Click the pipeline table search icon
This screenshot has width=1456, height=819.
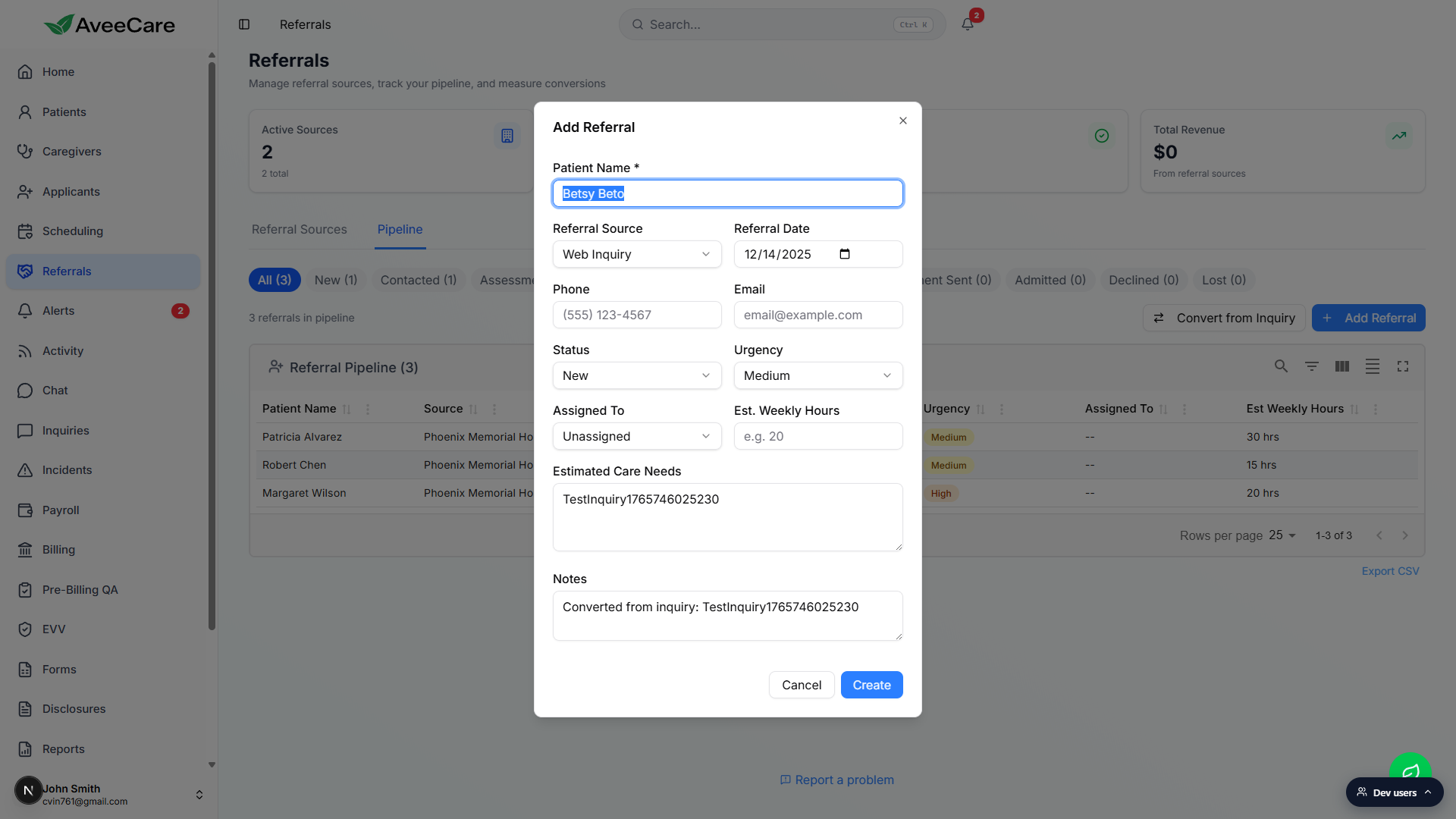coord(1281,366)
